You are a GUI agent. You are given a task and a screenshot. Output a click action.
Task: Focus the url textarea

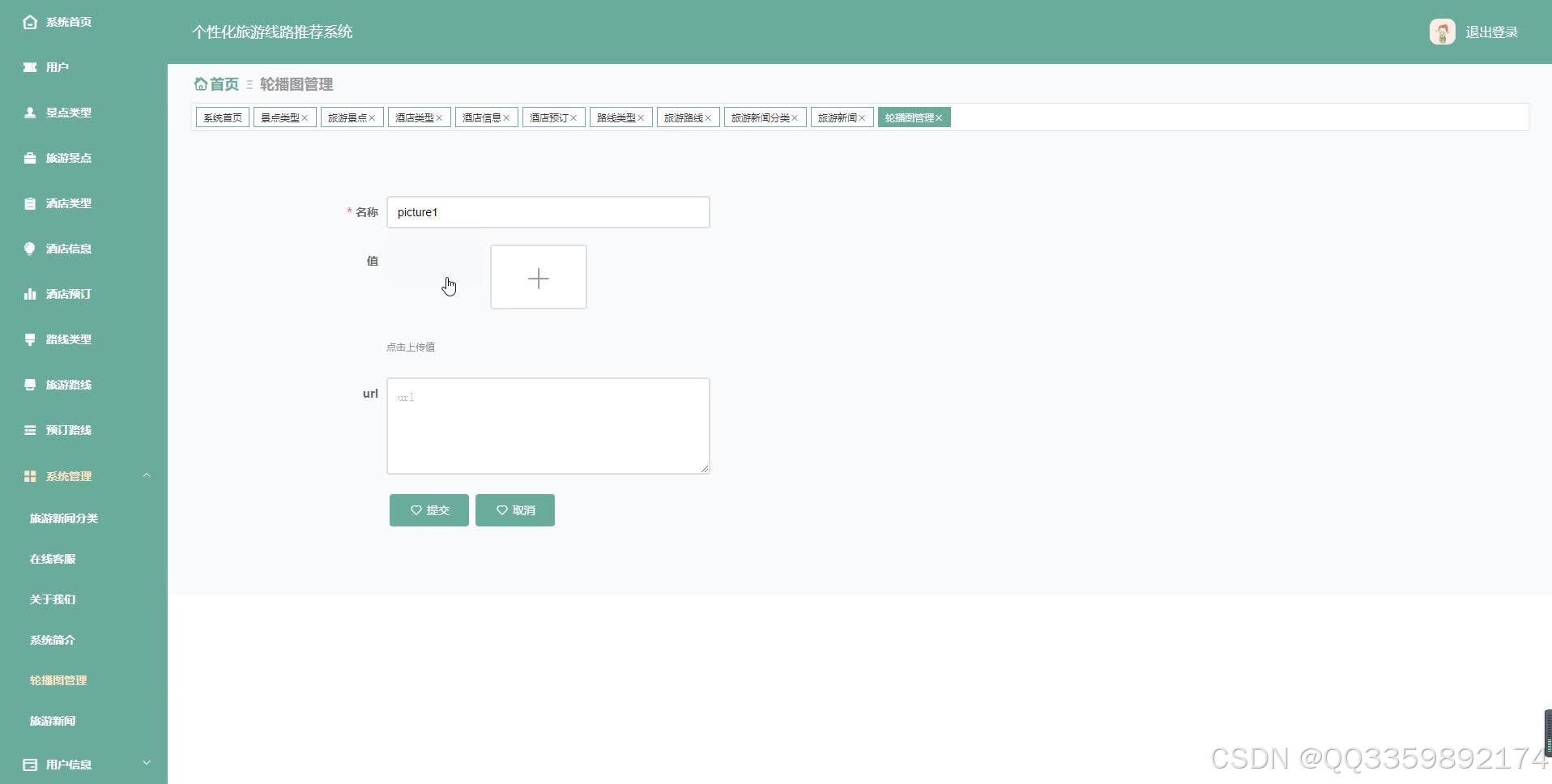pyautogui.click(x=548, y=426)
